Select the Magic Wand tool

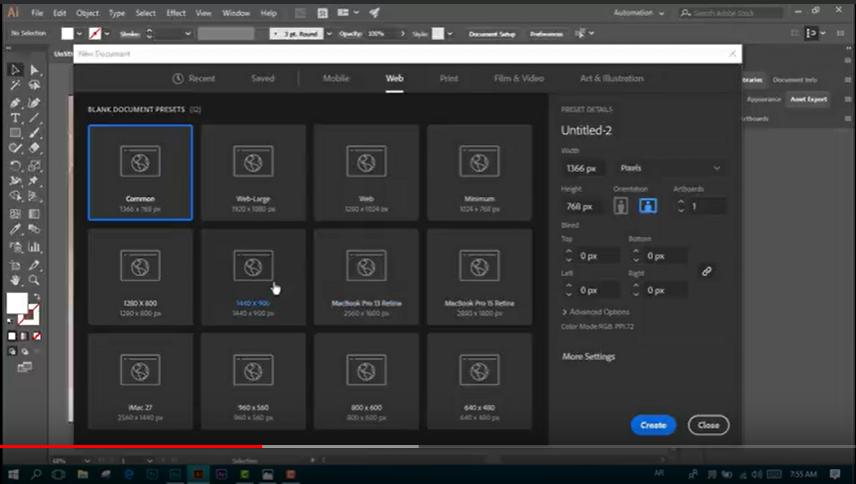(x=15, y=85)
